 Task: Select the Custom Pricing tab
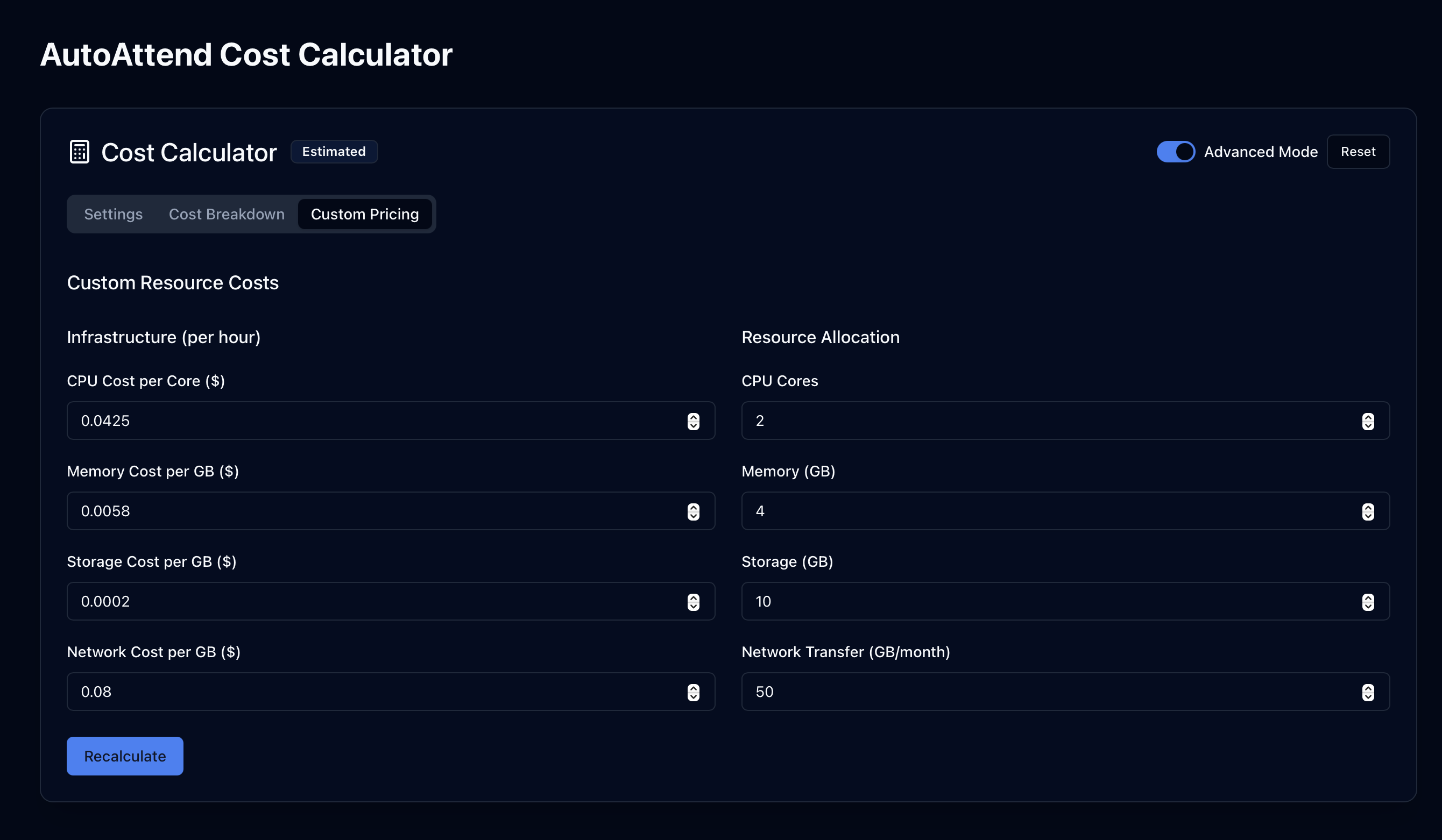(x=364, y=214)
